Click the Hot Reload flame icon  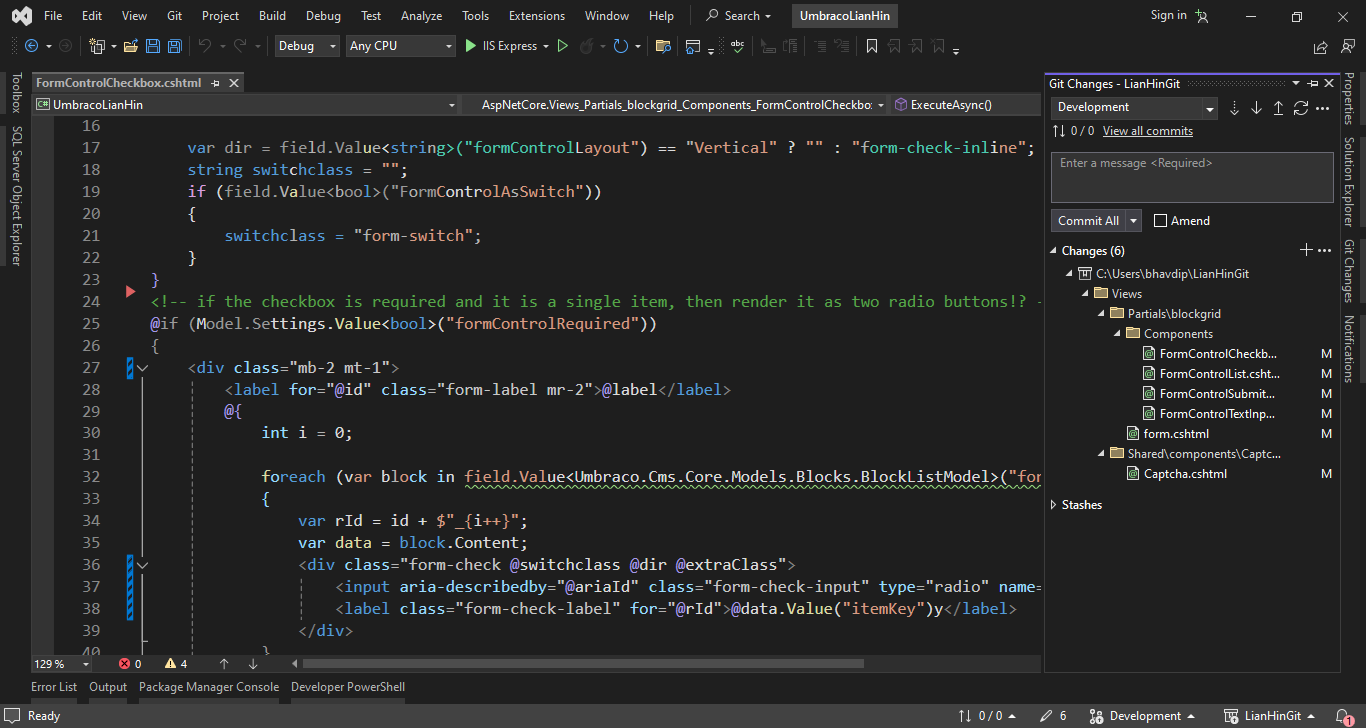point(587,46)
